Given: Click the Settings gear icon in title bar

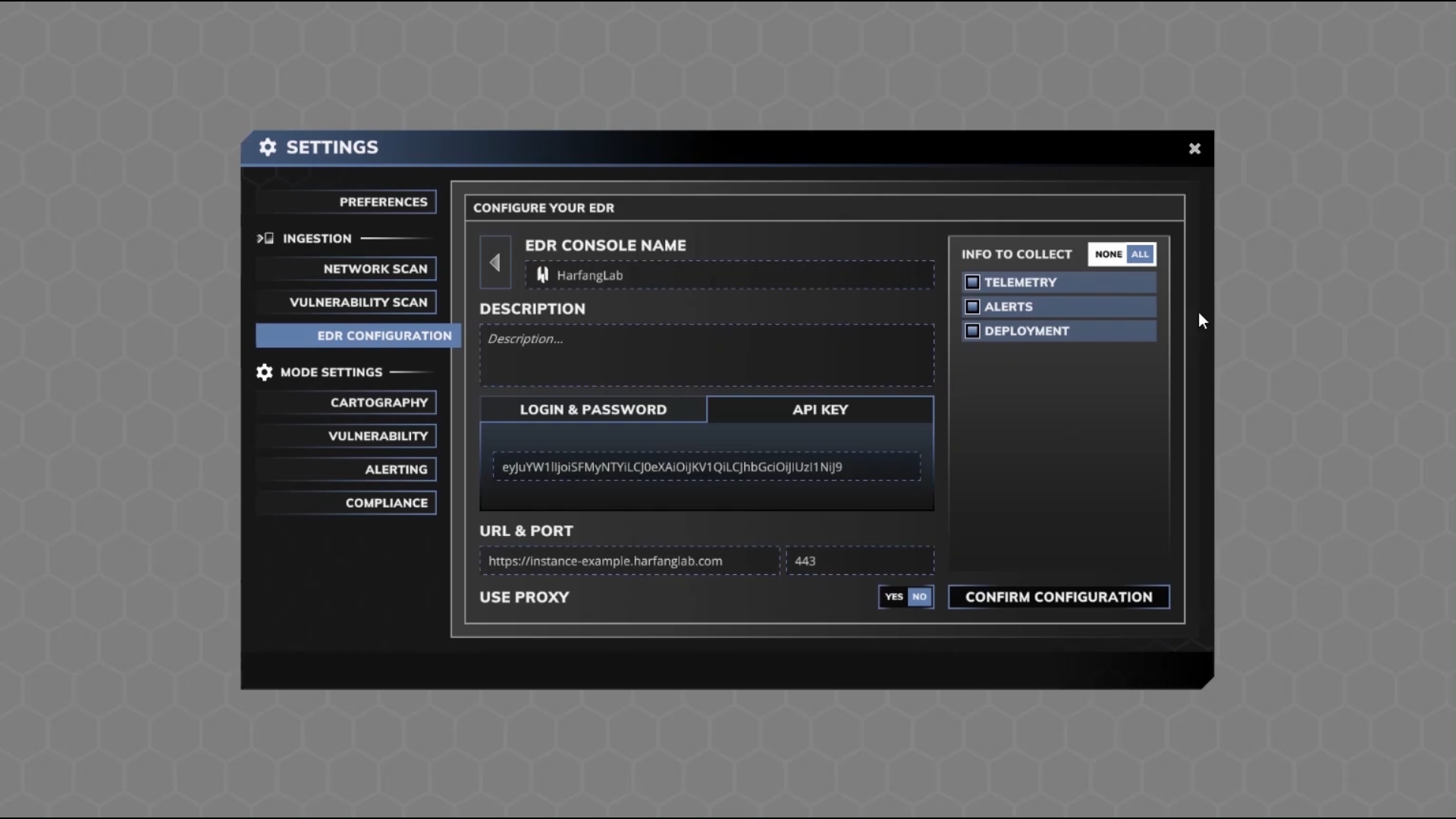Looking at the screenshot, I should (x=268, y=147).
